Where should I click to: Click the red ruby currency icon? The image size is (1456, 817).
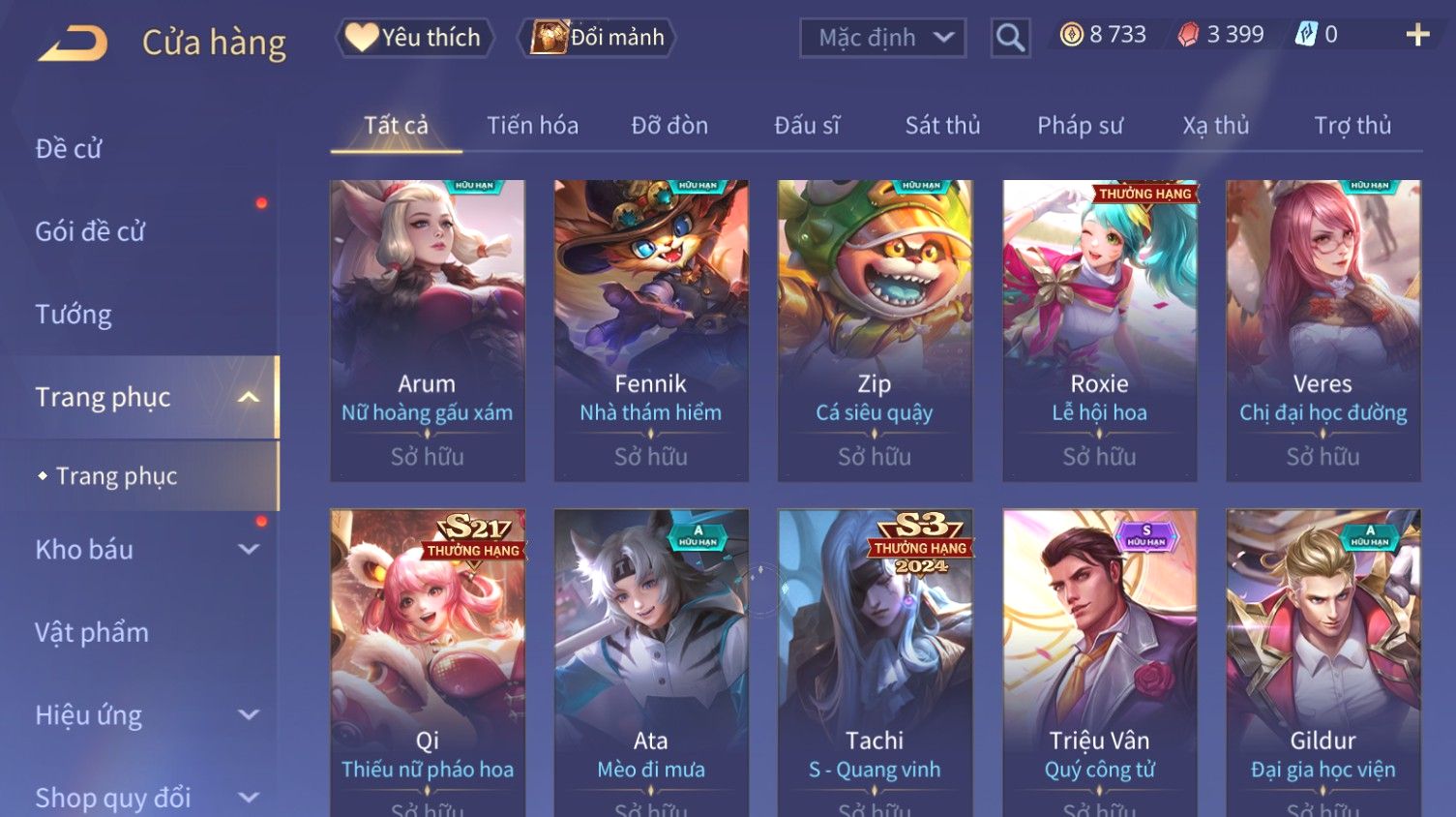(1188, 35)
